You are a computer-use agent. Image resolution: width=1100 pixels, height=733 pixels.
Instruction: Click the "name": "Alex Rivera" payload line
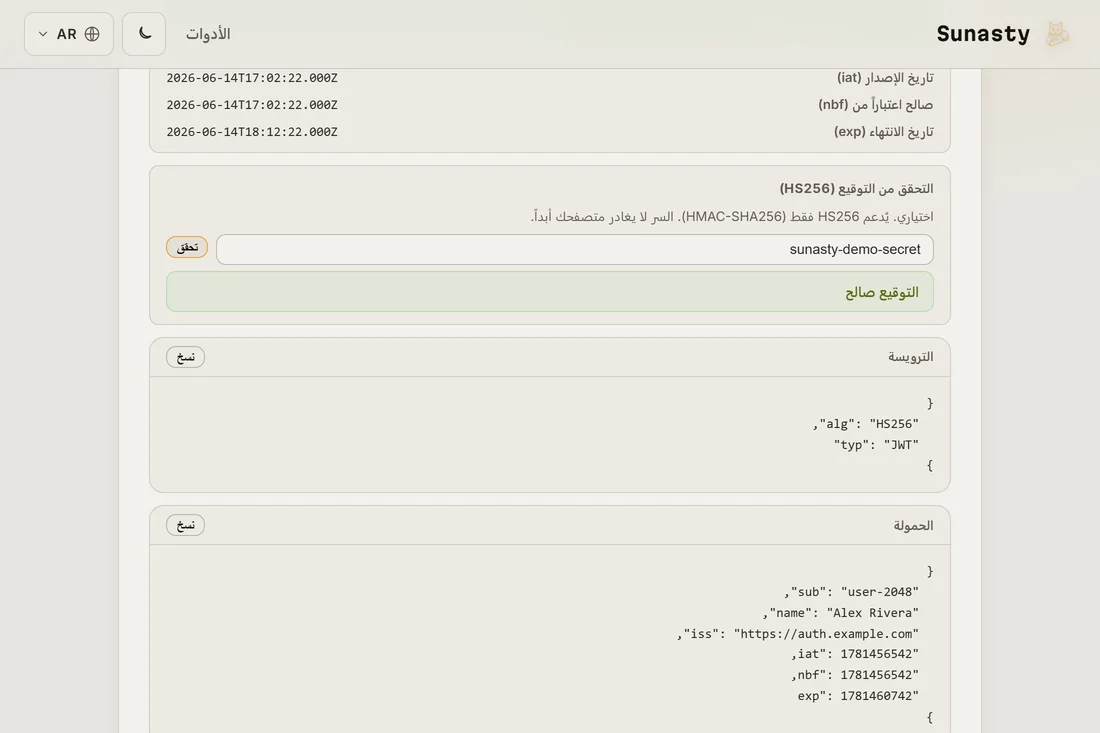point(840,613)
